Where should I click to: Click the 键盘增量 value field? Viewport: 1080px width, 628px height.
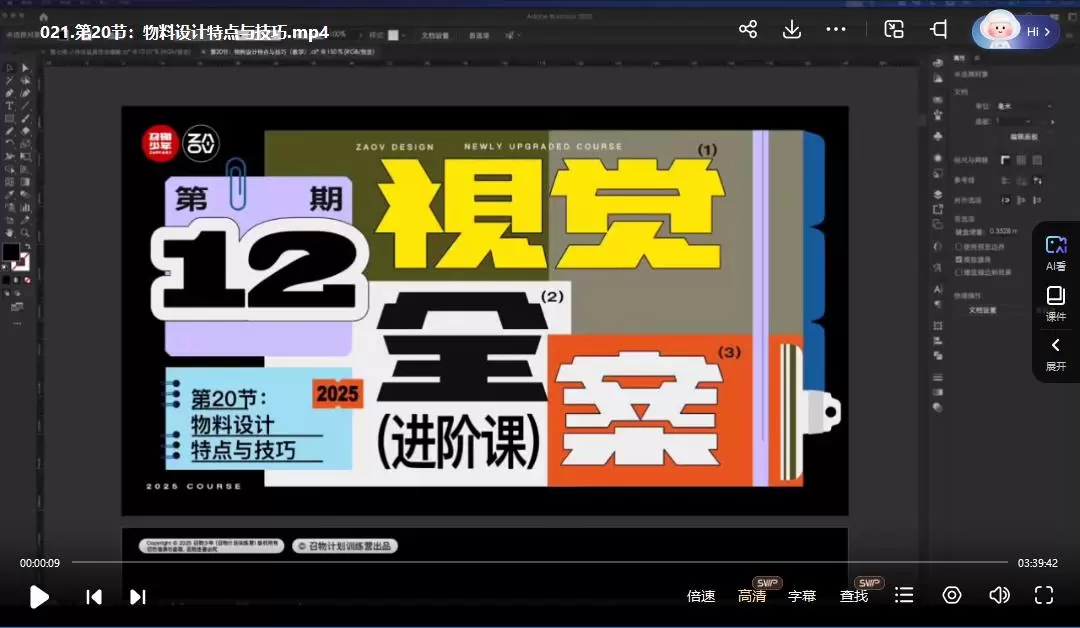pyautogui.click(x=1003, y=231)
